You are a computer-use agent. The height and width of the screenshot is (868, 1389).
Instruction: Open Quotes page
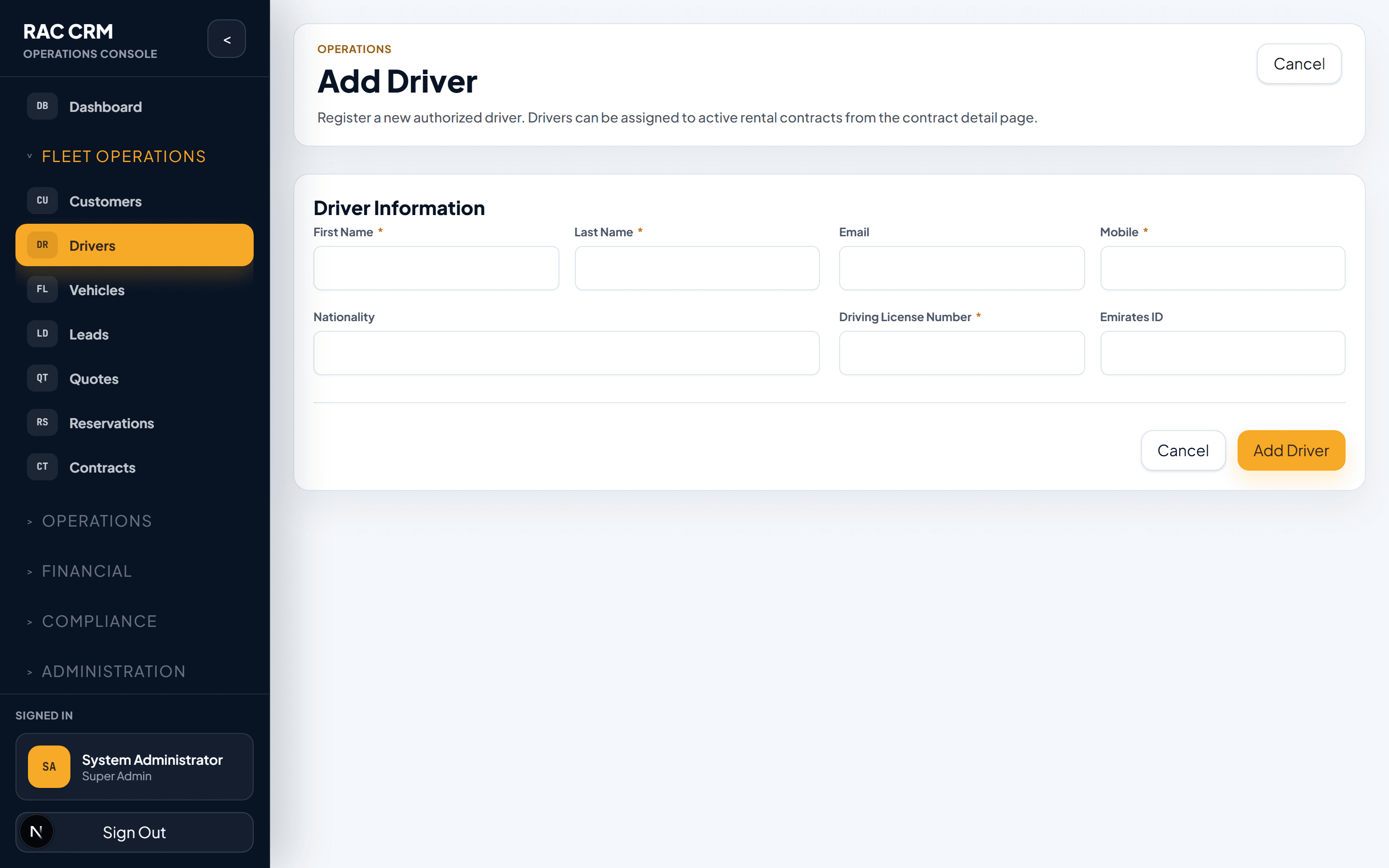[x=134, y=379]
